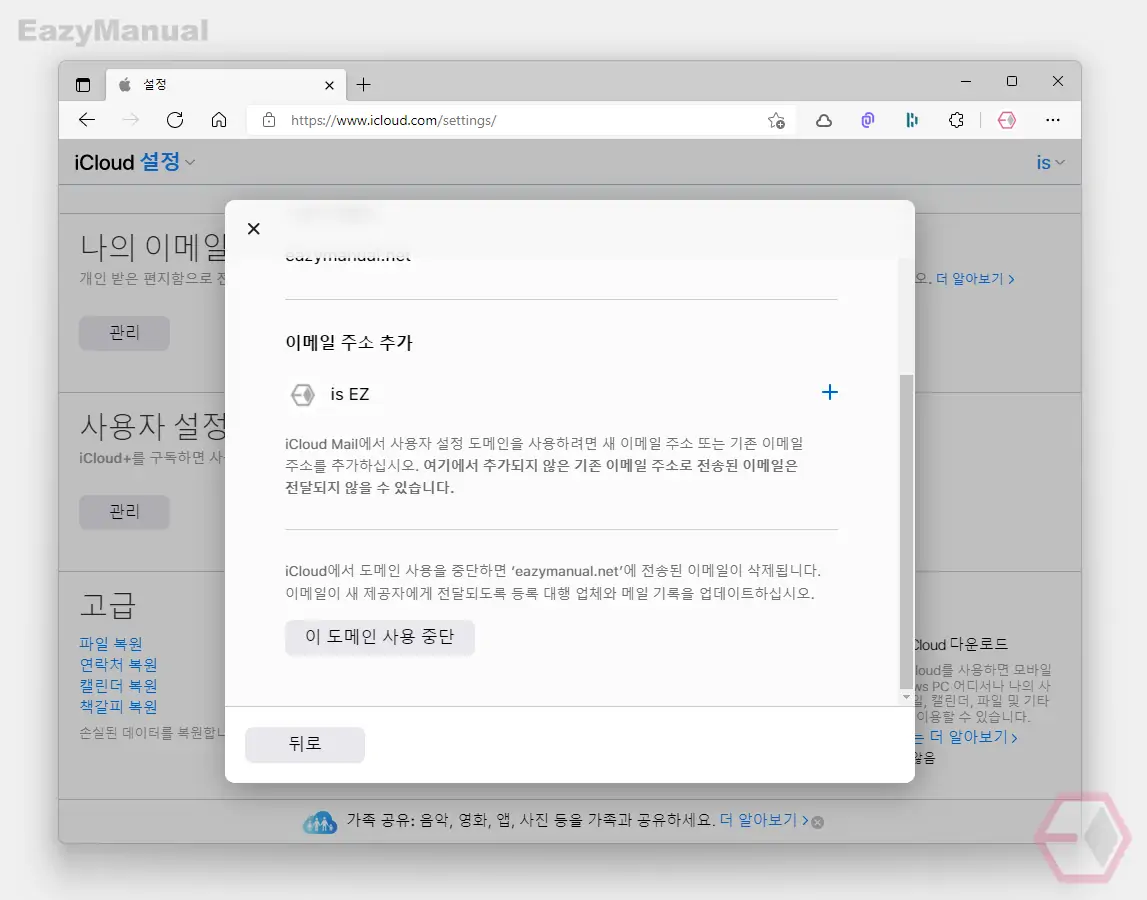Minimize the browser window
Viewport: 1147px width, 900px height.
tap(966, 82)
